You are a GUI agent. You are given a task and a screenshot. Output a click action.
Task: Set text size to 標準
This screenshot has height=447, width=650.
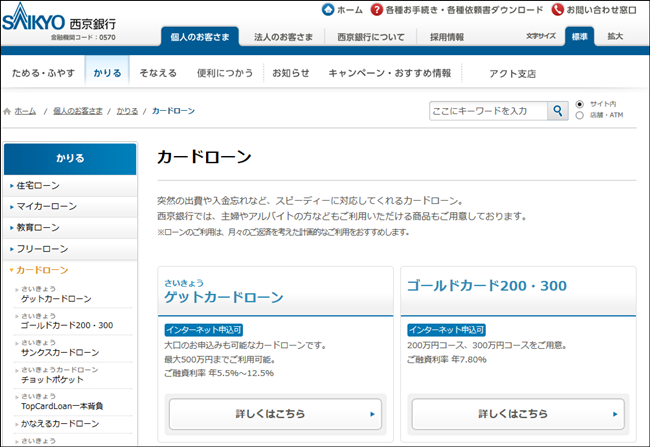coord(580,36)
